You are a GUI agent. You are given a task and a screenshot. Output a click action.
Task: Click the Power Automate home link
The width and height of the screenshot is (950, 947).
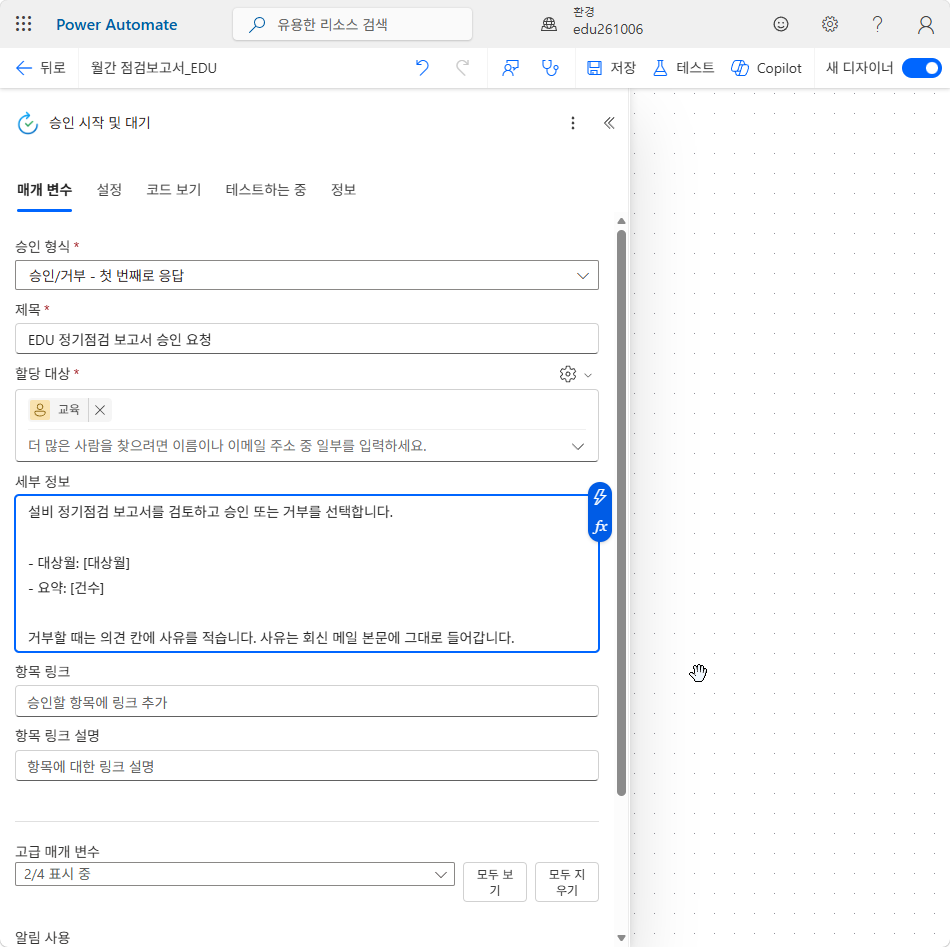(x=116, y=25)
